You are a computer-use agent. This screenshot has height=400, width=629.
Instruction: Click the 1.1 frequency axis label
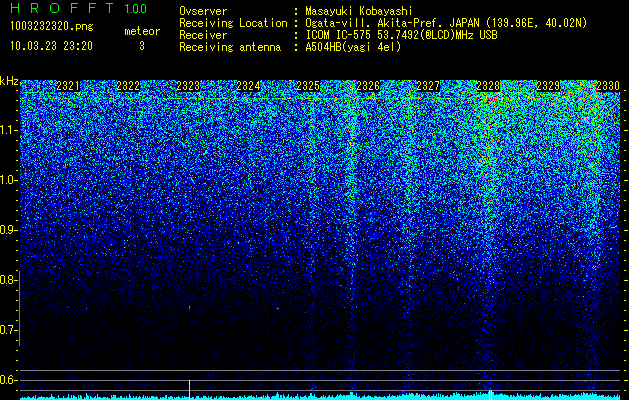pyautogui.click(x=9, y=130)
